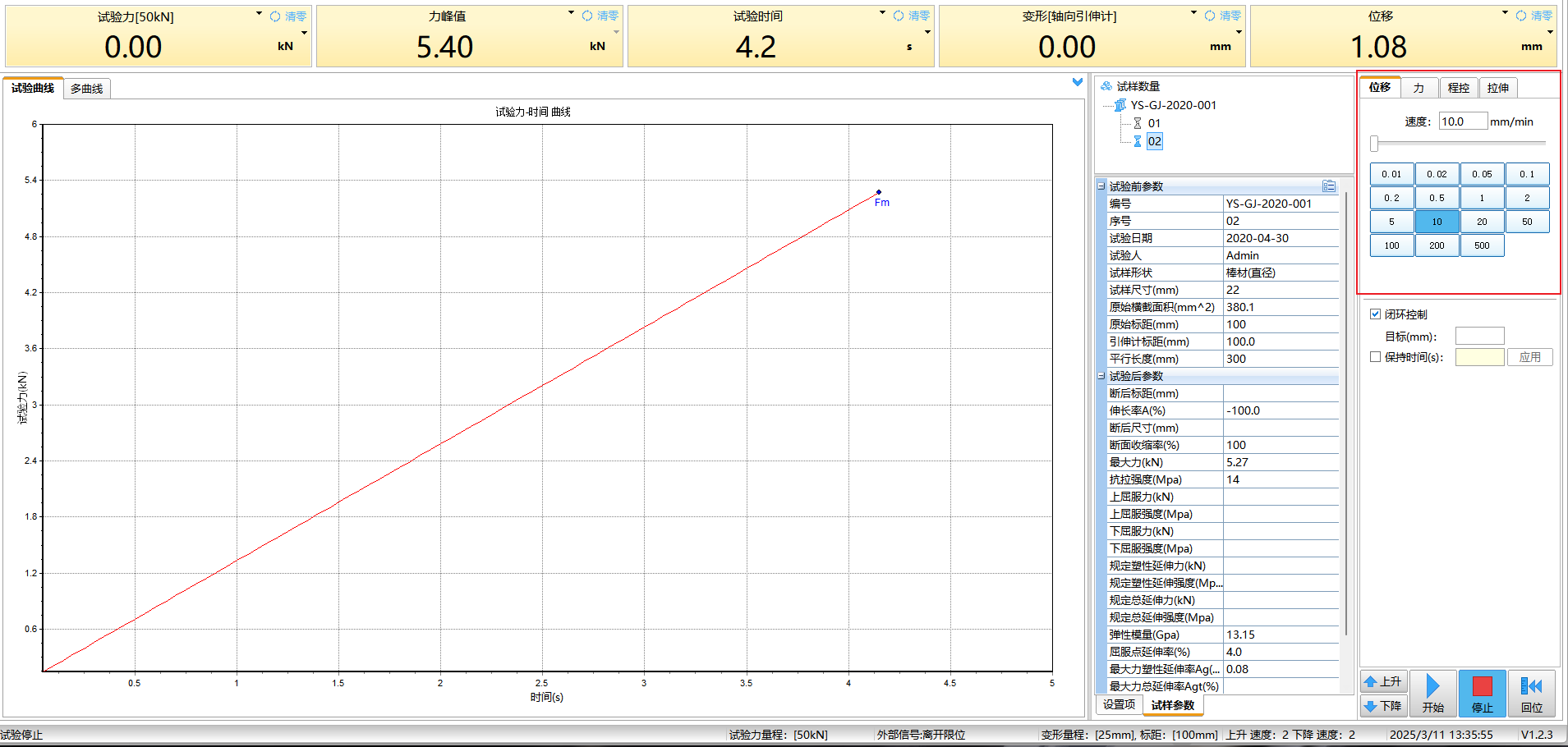Enable the 保持时间(s) checkbox

(1375, 357)
